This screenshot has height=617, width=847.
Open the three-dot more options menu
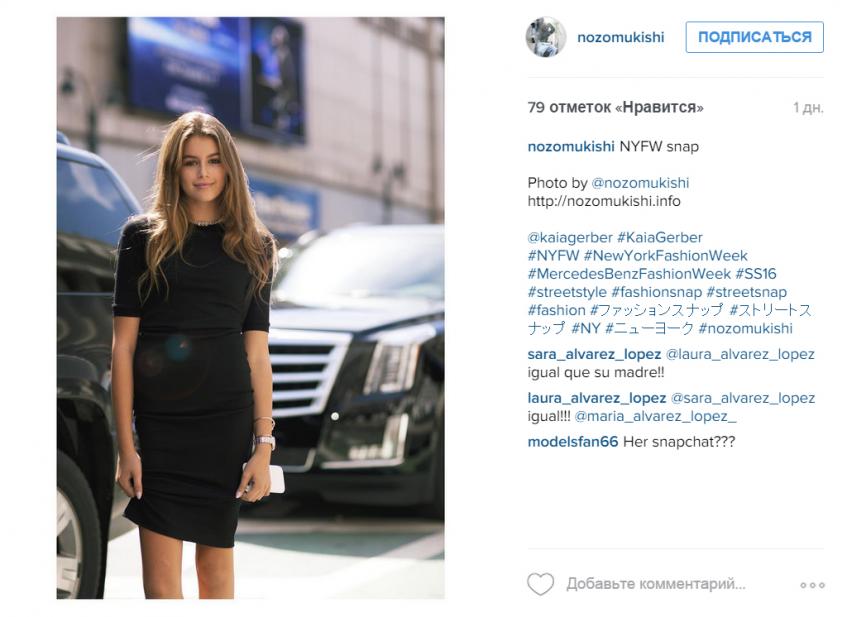pos(812,585)
